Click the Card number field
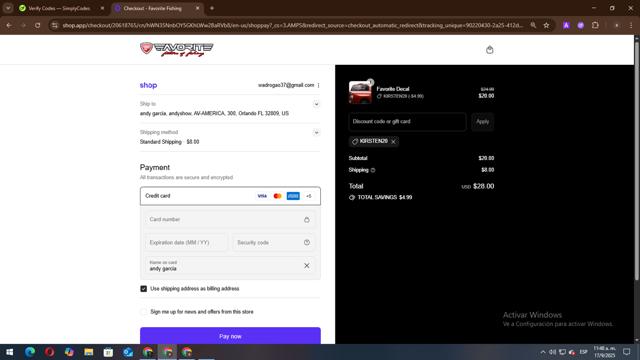640x360 pixels. point(230,220)
